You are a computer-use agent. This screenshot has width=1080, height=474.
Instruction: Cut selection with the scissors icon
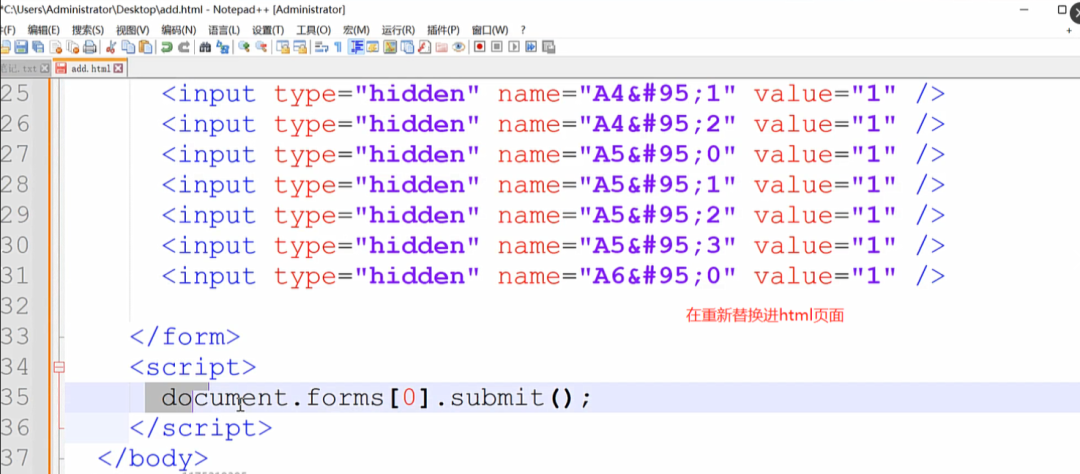(110, 47)
